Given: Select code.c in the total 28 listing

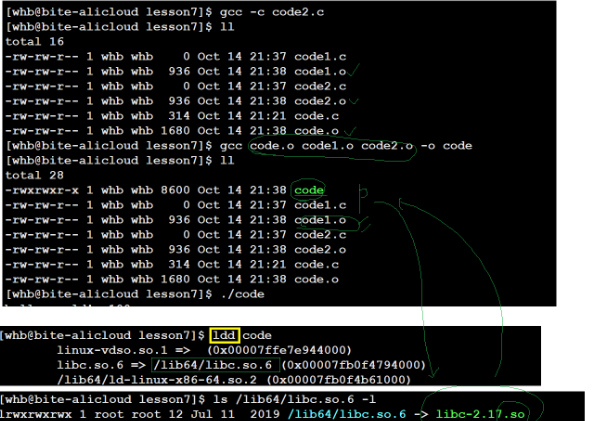Looking at the screenshot, I should pyautogui.click(x=316, y=265).
